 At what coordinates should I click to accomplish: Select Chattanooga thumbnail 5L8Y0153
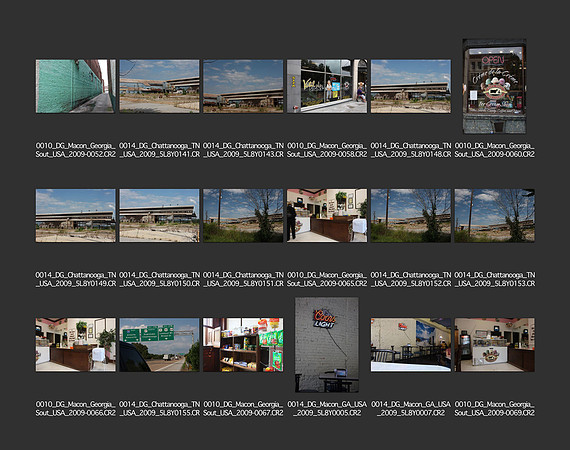tap(494, 216)
